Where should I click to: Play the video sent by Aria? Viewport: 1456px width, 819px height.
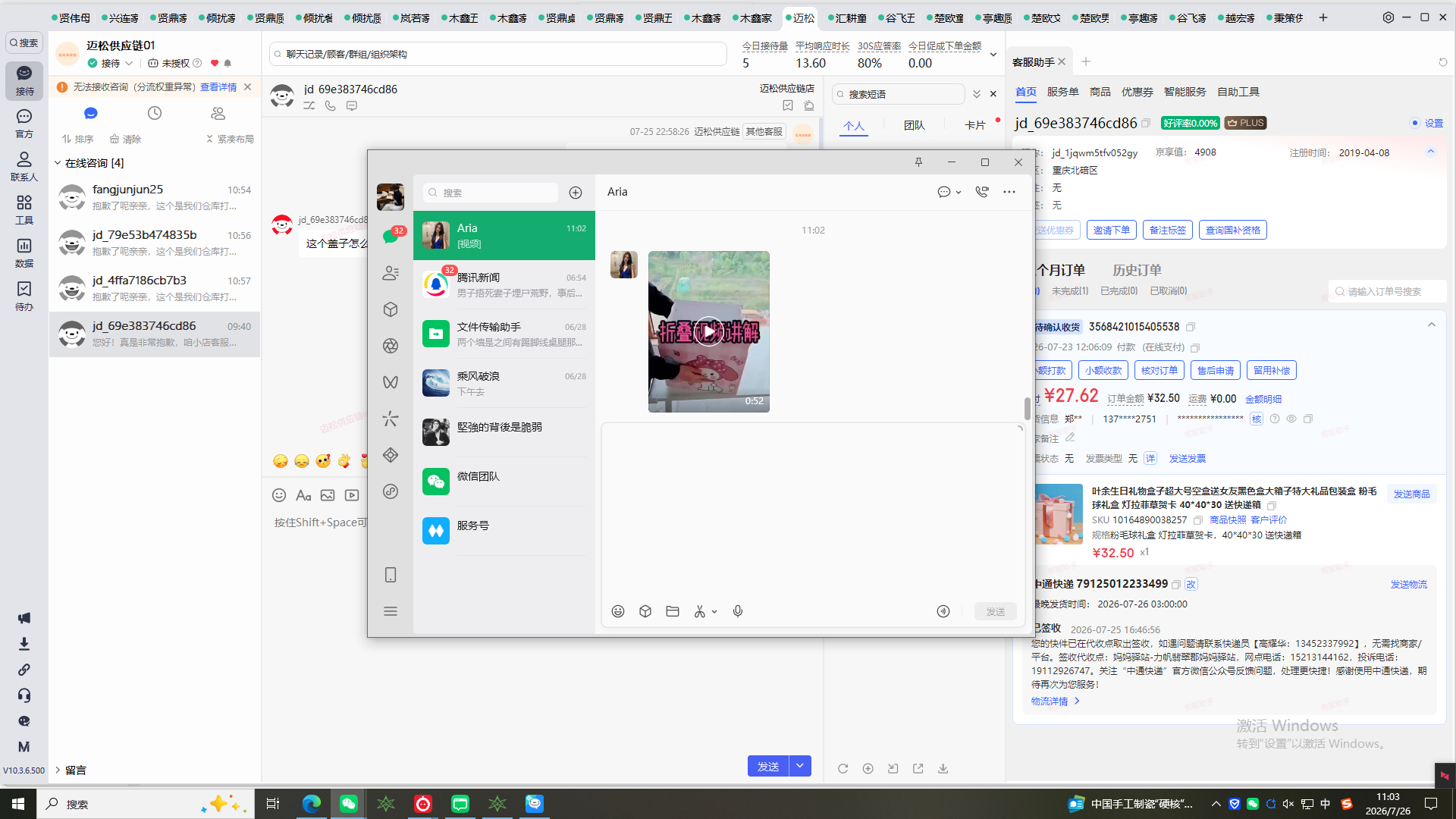(709, 331)
